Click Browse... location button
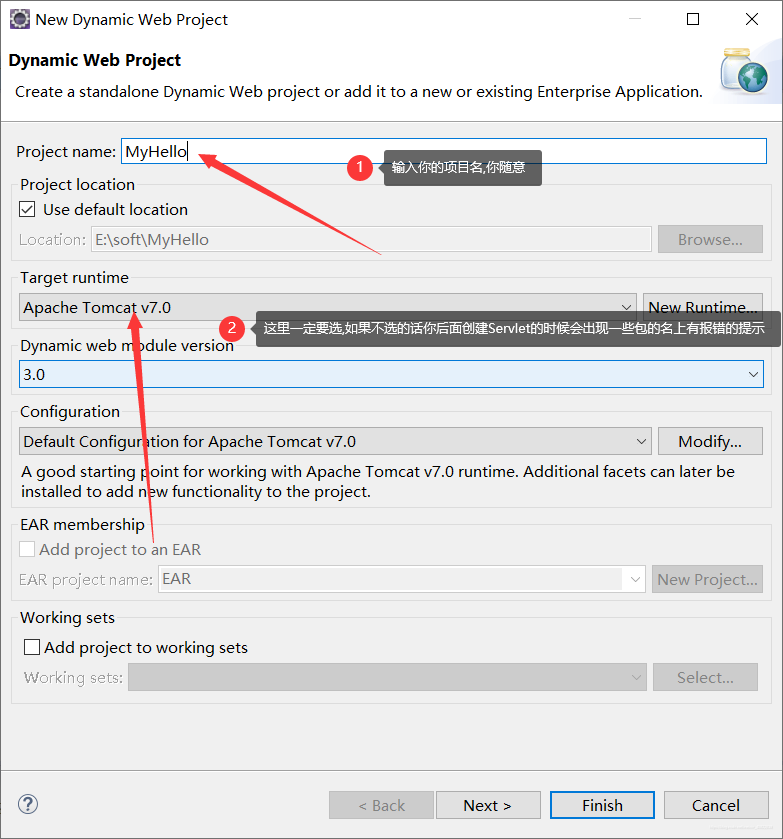 click(x=710, y=239)
